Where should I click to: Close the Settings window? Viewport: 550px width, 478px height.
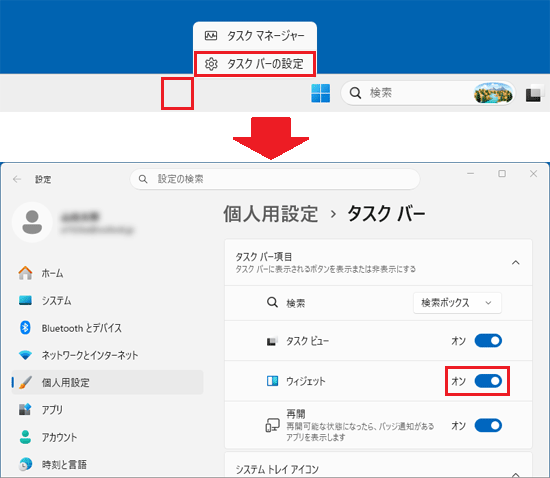pyautogui.click(x=533, y=174)
